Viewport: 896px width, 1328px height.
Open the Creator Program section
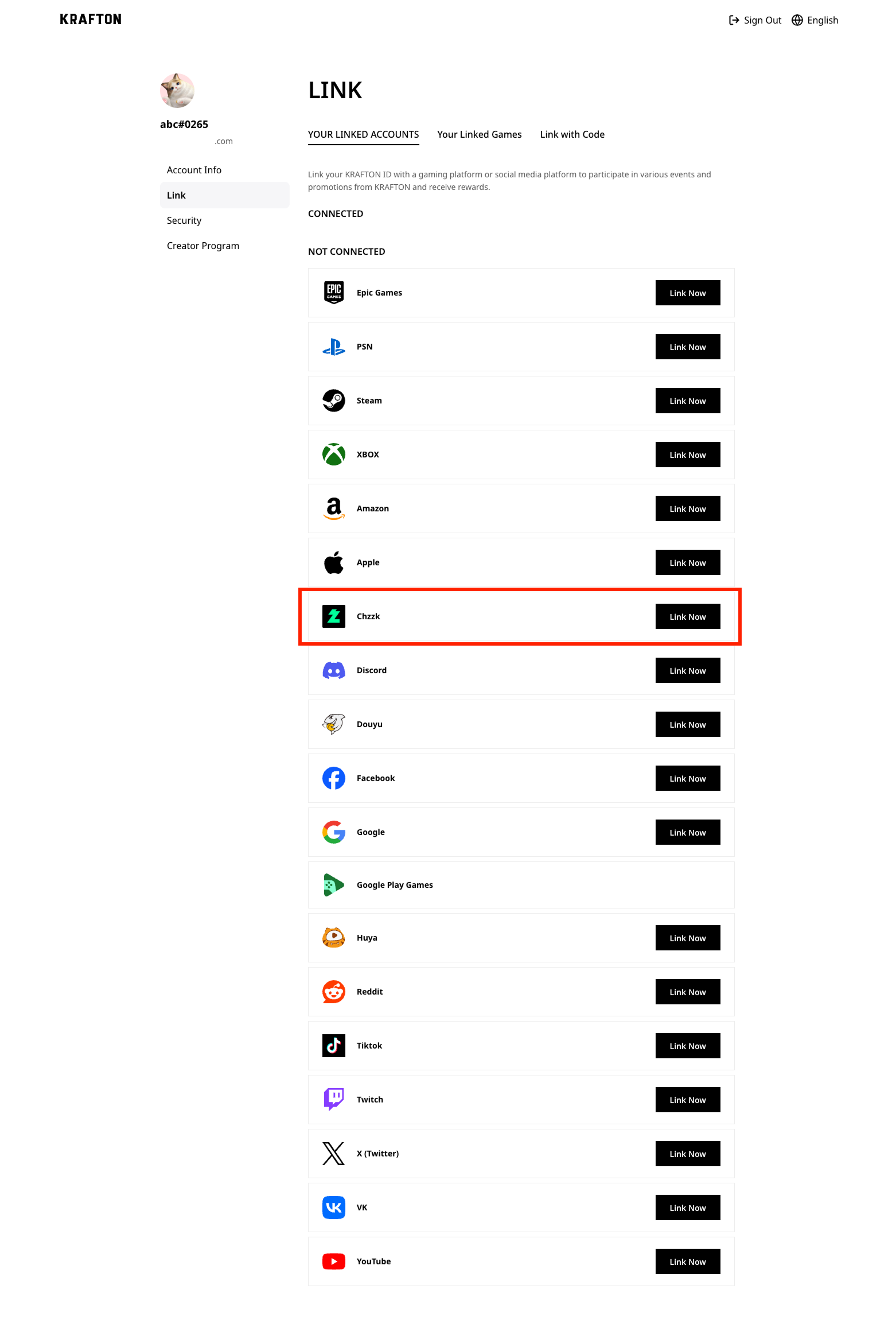202,245
